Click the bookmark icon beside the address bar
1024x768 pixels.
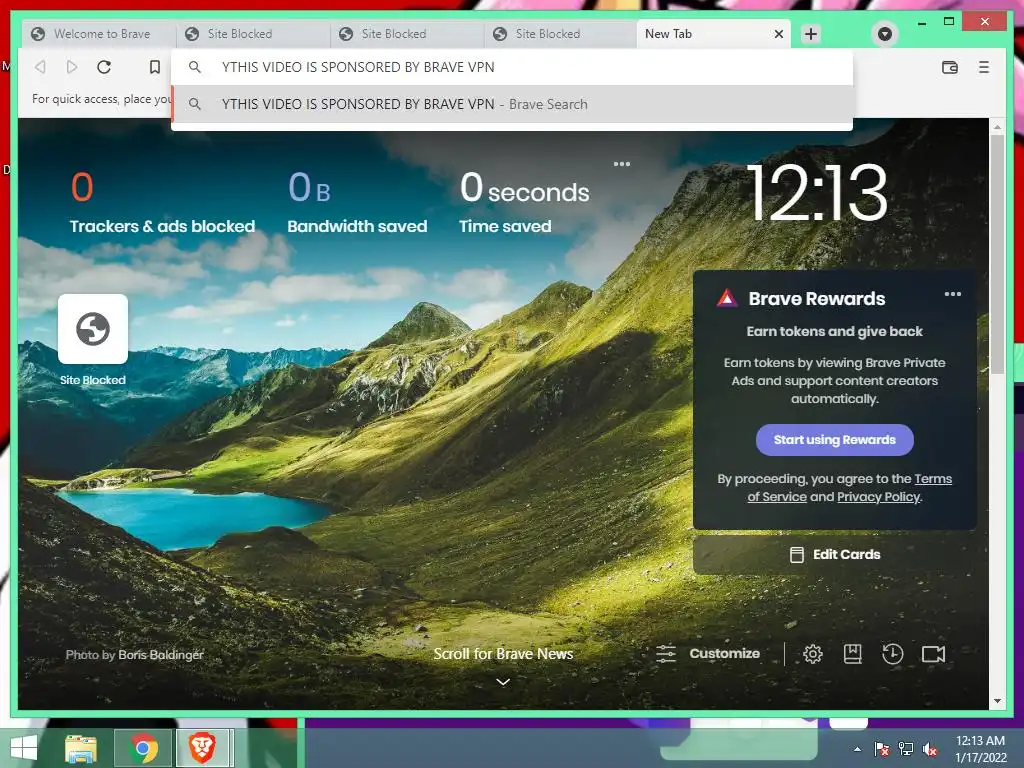tap(155, 67)
